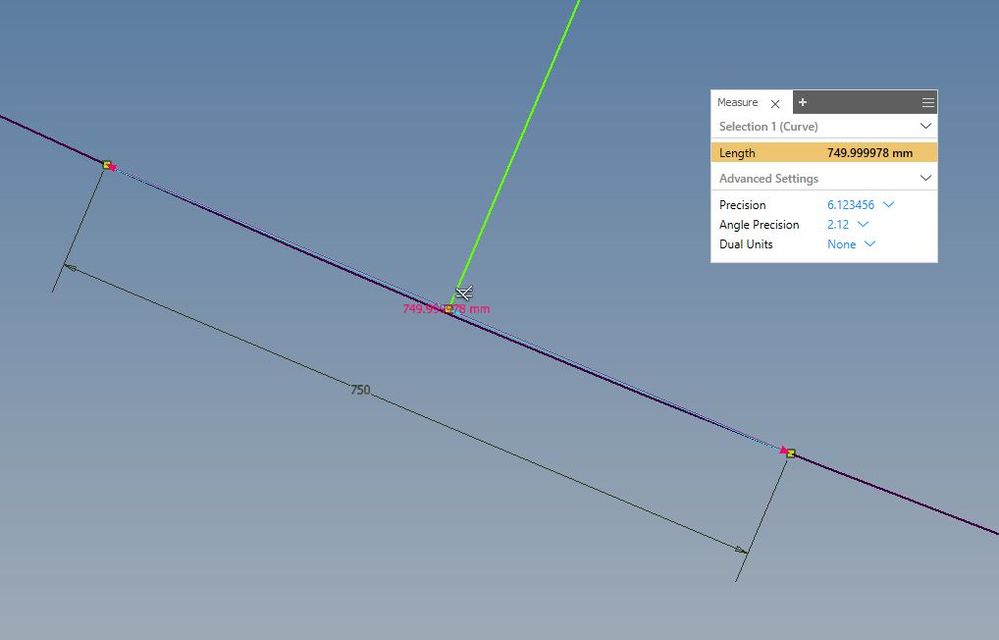This screenshot has height=640, width=999.
Task: Close the Measure tab
Action: pos(775,103)
